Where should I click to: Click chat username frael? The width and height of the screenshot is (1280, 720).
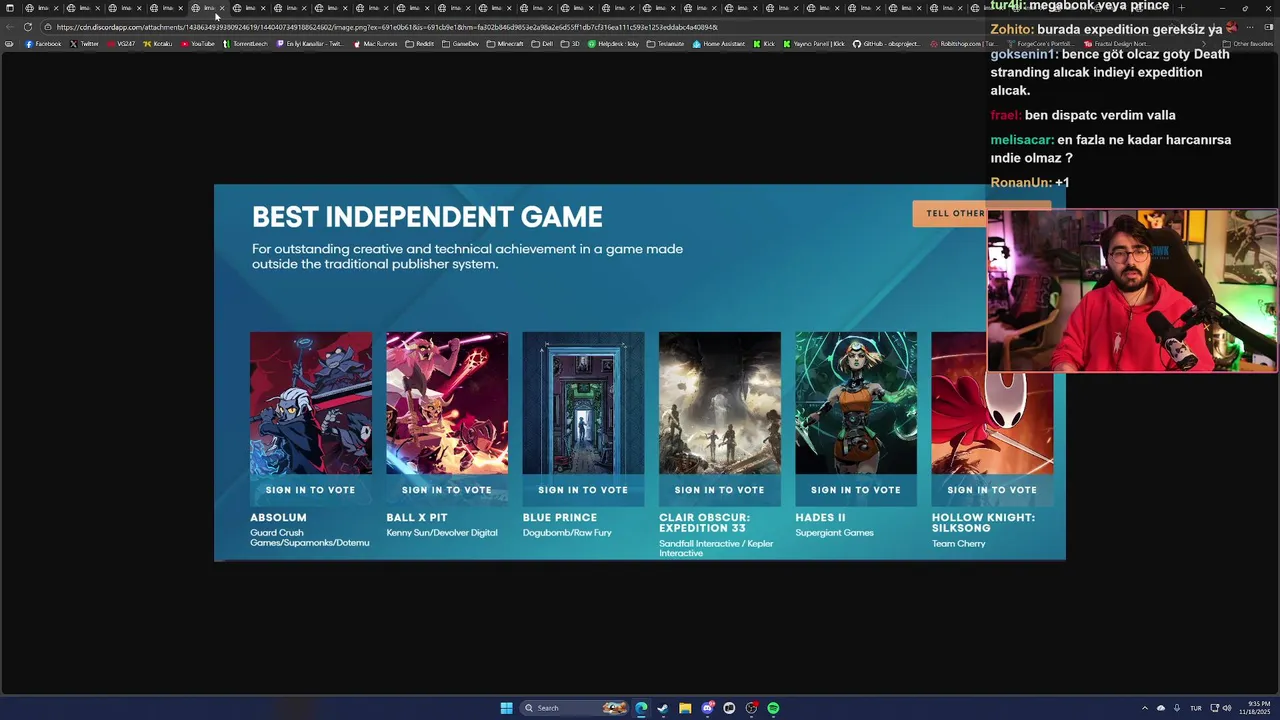click(1005, 115)
